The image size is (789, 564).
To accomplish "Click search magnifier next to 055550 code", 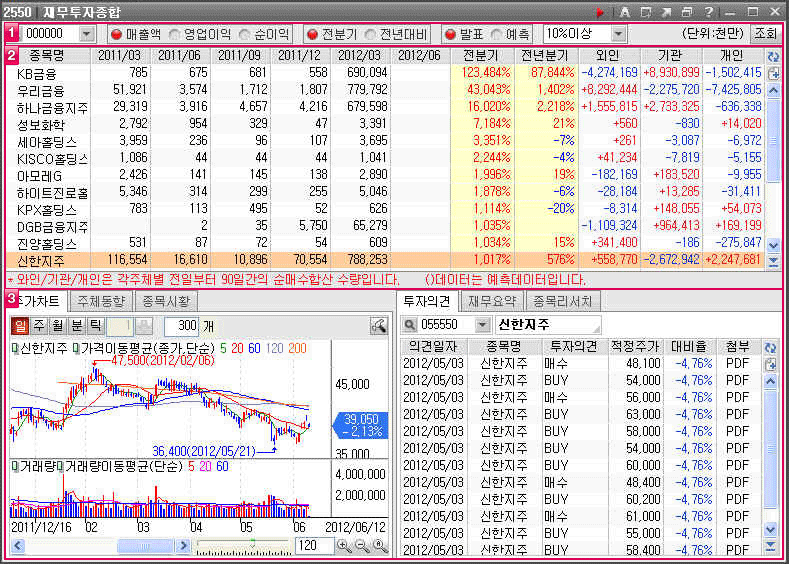I will 410,325.
